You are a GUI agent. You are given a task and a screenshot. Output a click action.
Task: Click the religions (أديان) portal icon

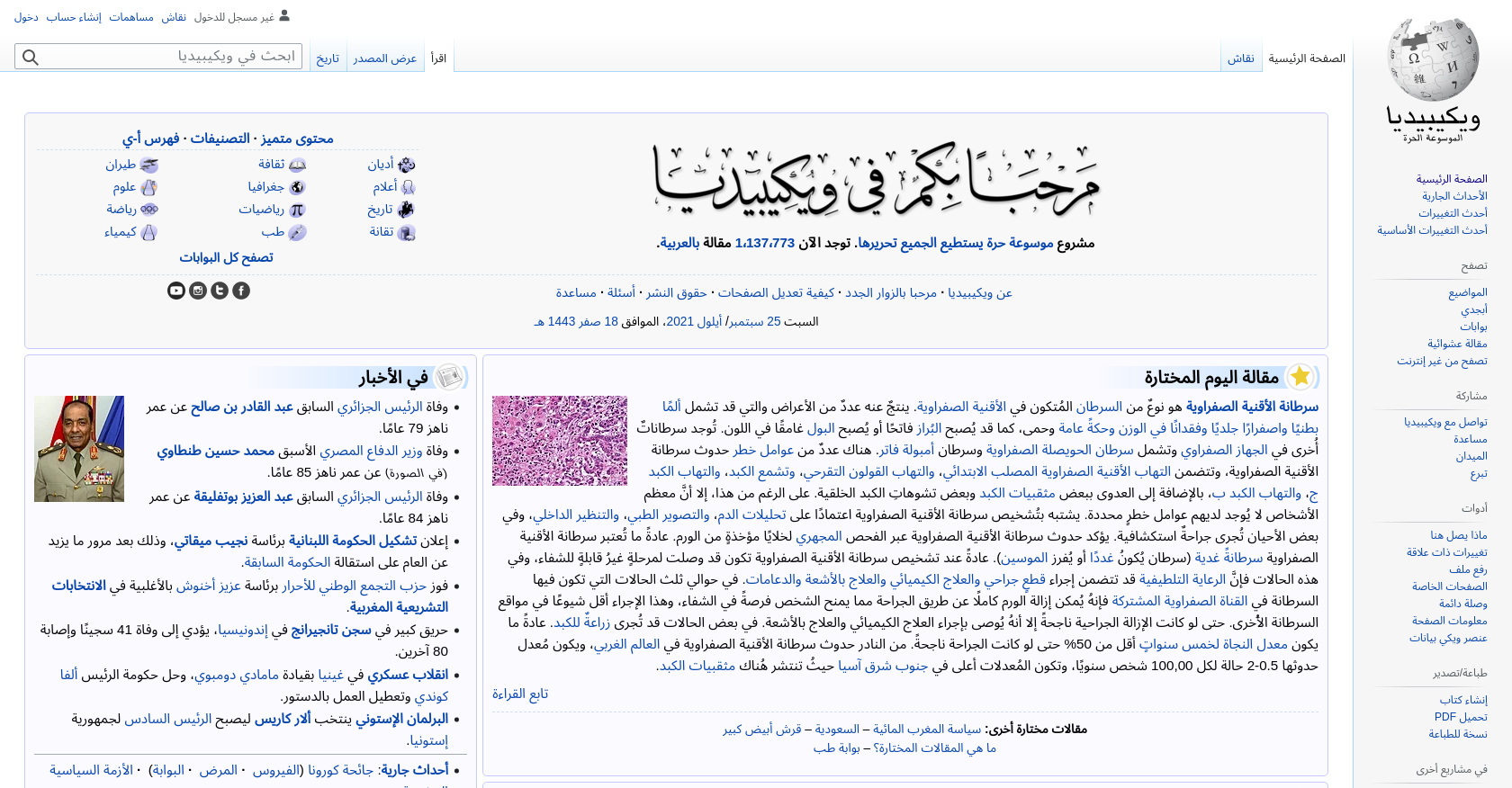coord(406,165)
